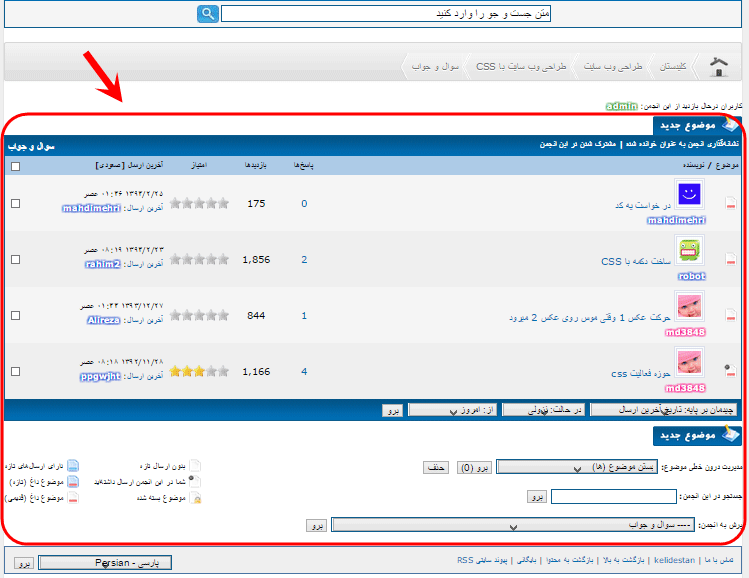Viewport: 749px width, 578px height.
Task: Click the legend icon for 'موضوع داغ (قدیمی)'
Action: [x=73, y=498]
